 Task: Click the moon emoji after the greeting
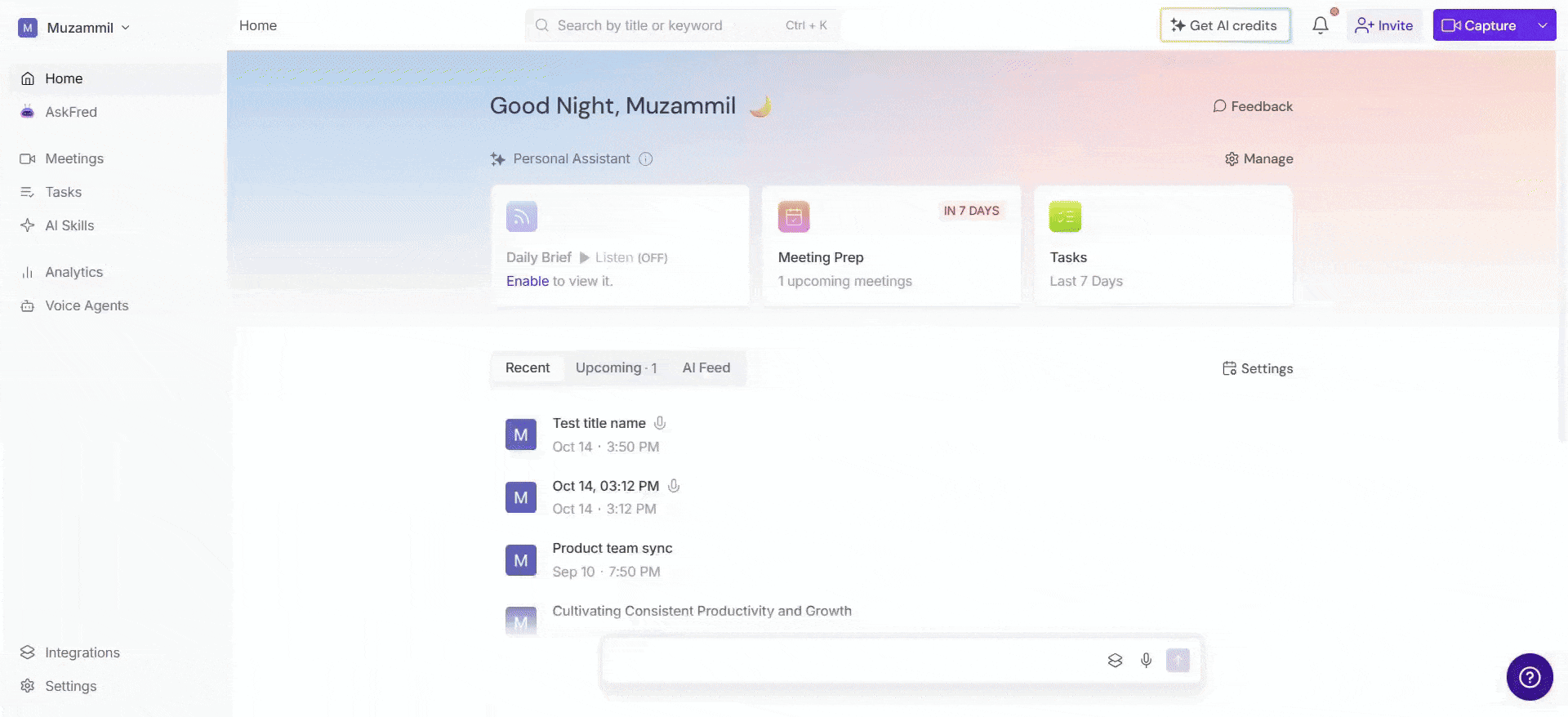point(760,106)
